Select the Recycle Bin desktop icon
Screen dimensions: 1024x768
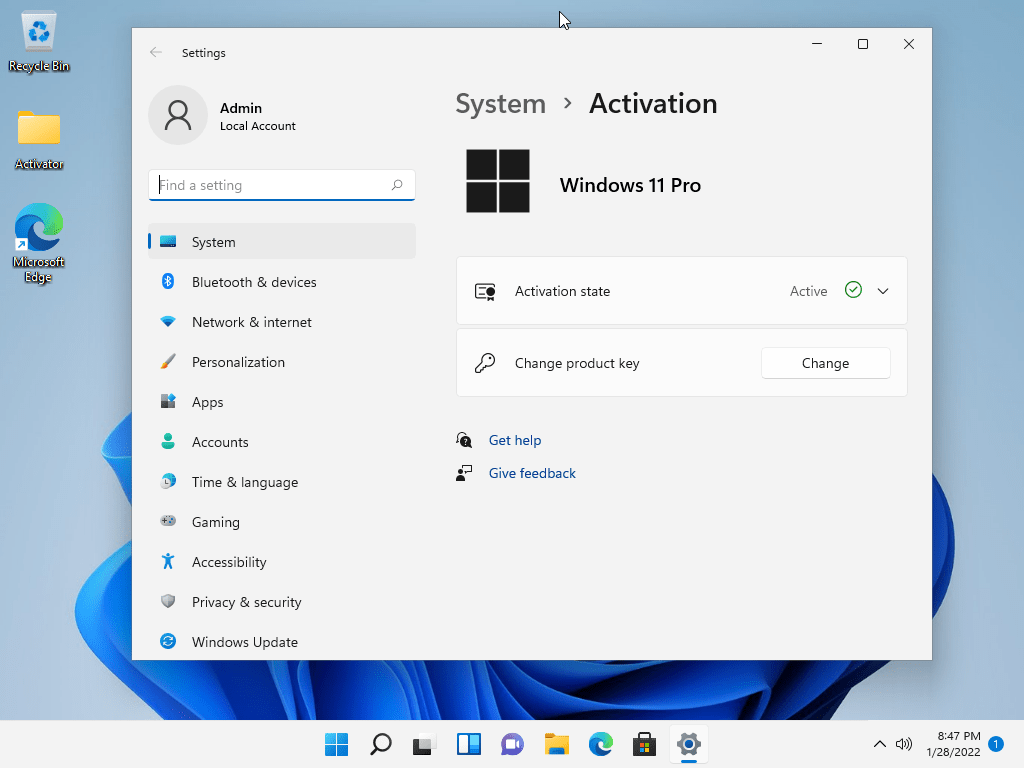tap(39, 42)
